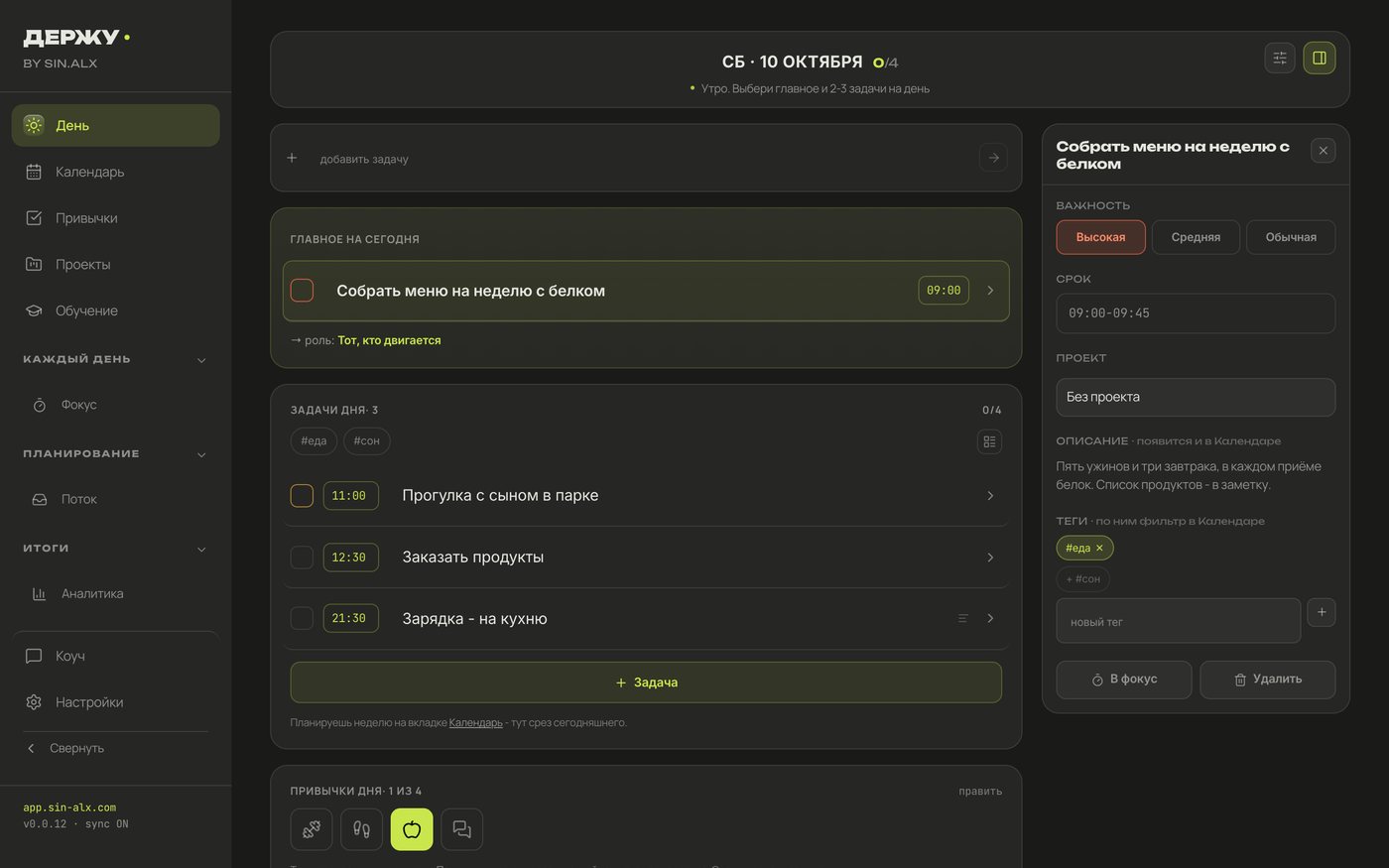The height and width of the screenshot is (868, 1389).
Task: Open the filter settings sliders icon
Action: [1280, 58]
